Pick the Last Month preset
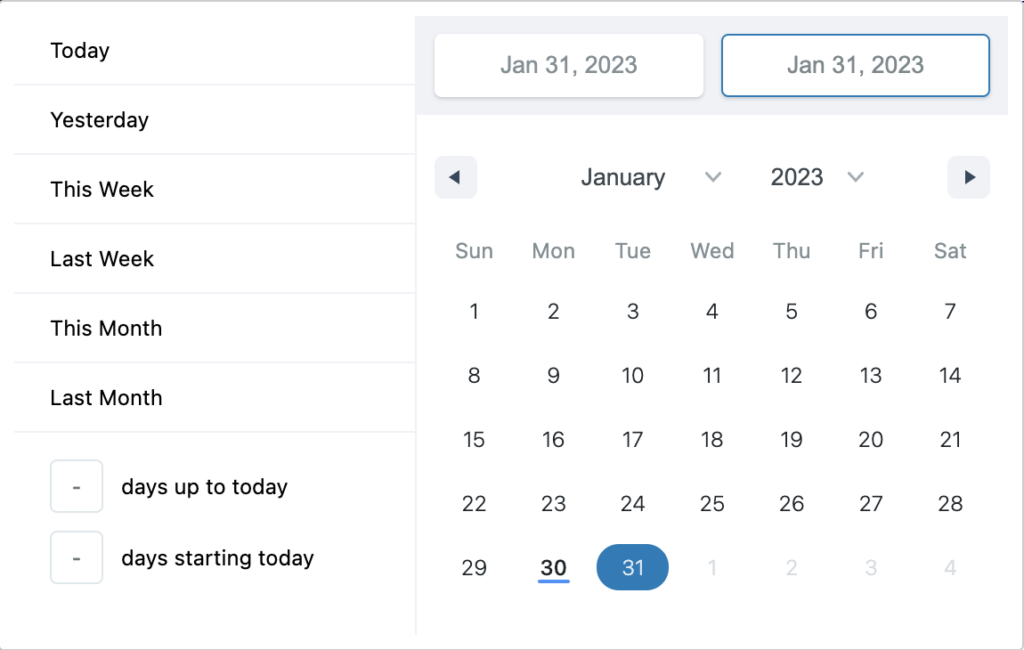Image resolution: width=1024 pixels, height=650 pixels. [215, 397]
